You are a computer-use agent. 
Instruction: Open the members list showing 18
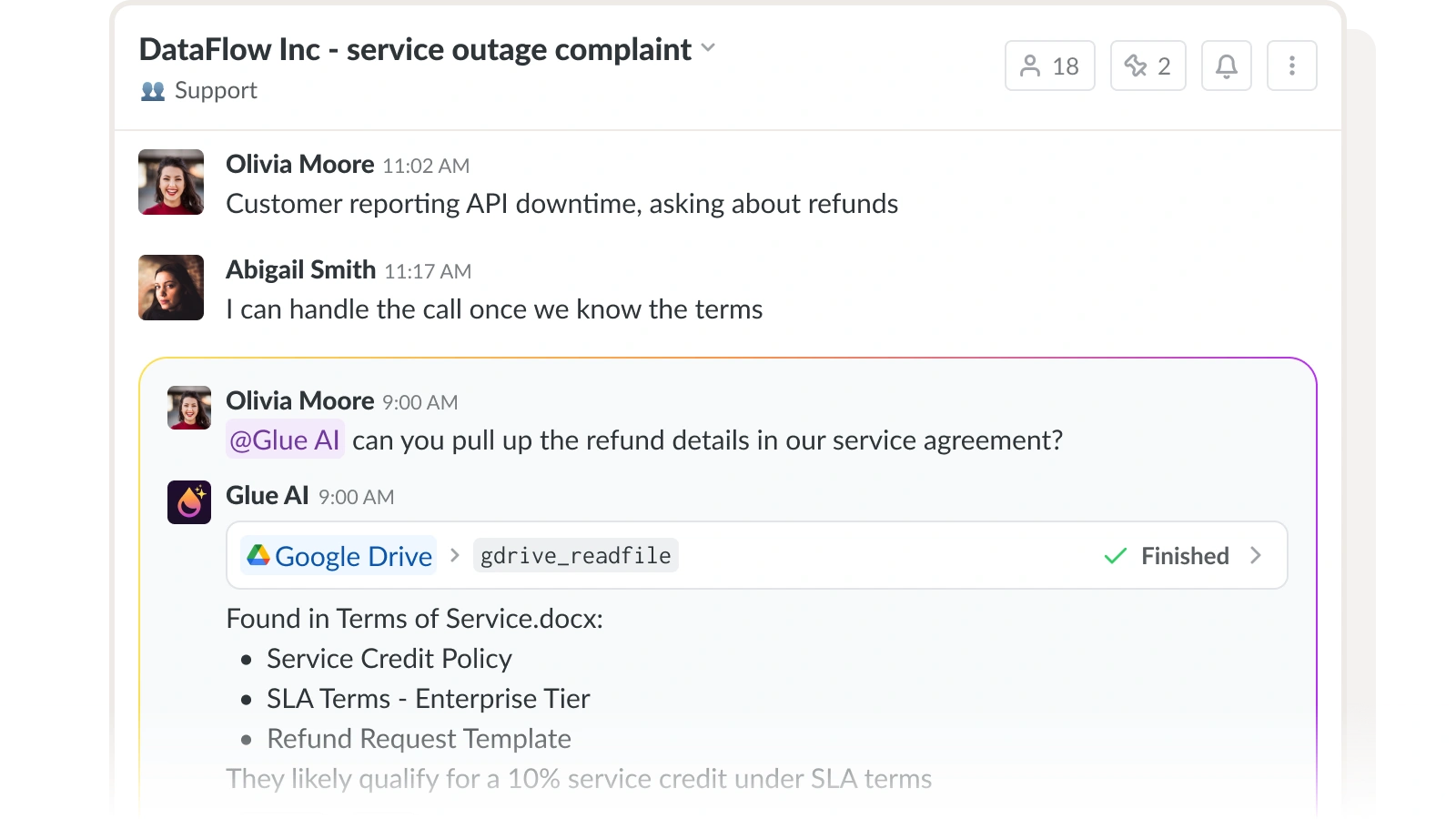click(x=1049, y=66)
